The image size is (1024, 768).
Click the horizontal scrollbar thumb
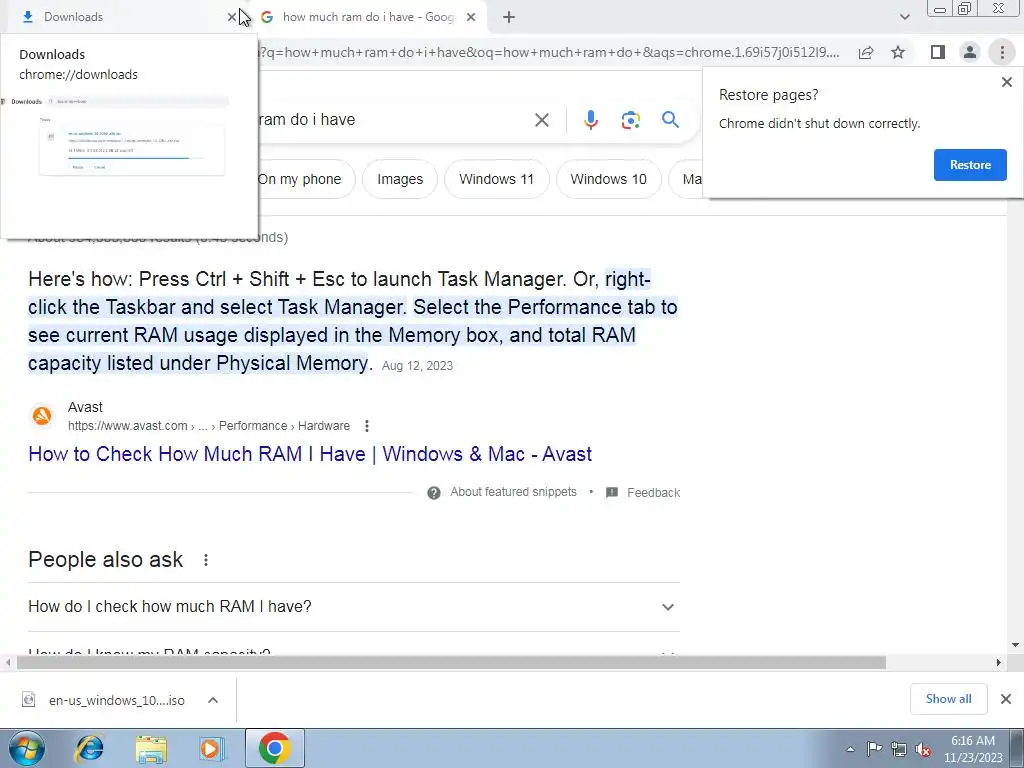451,662
